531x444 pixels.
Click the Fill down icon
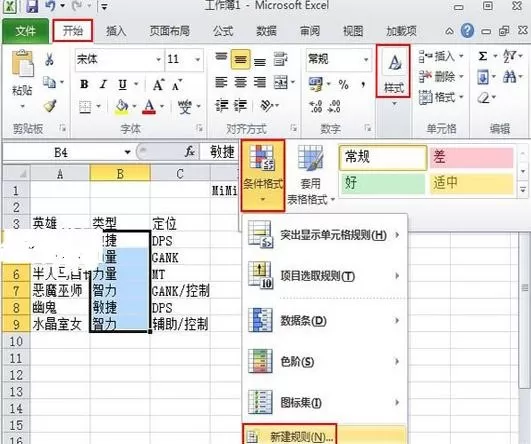click(483, 77)
